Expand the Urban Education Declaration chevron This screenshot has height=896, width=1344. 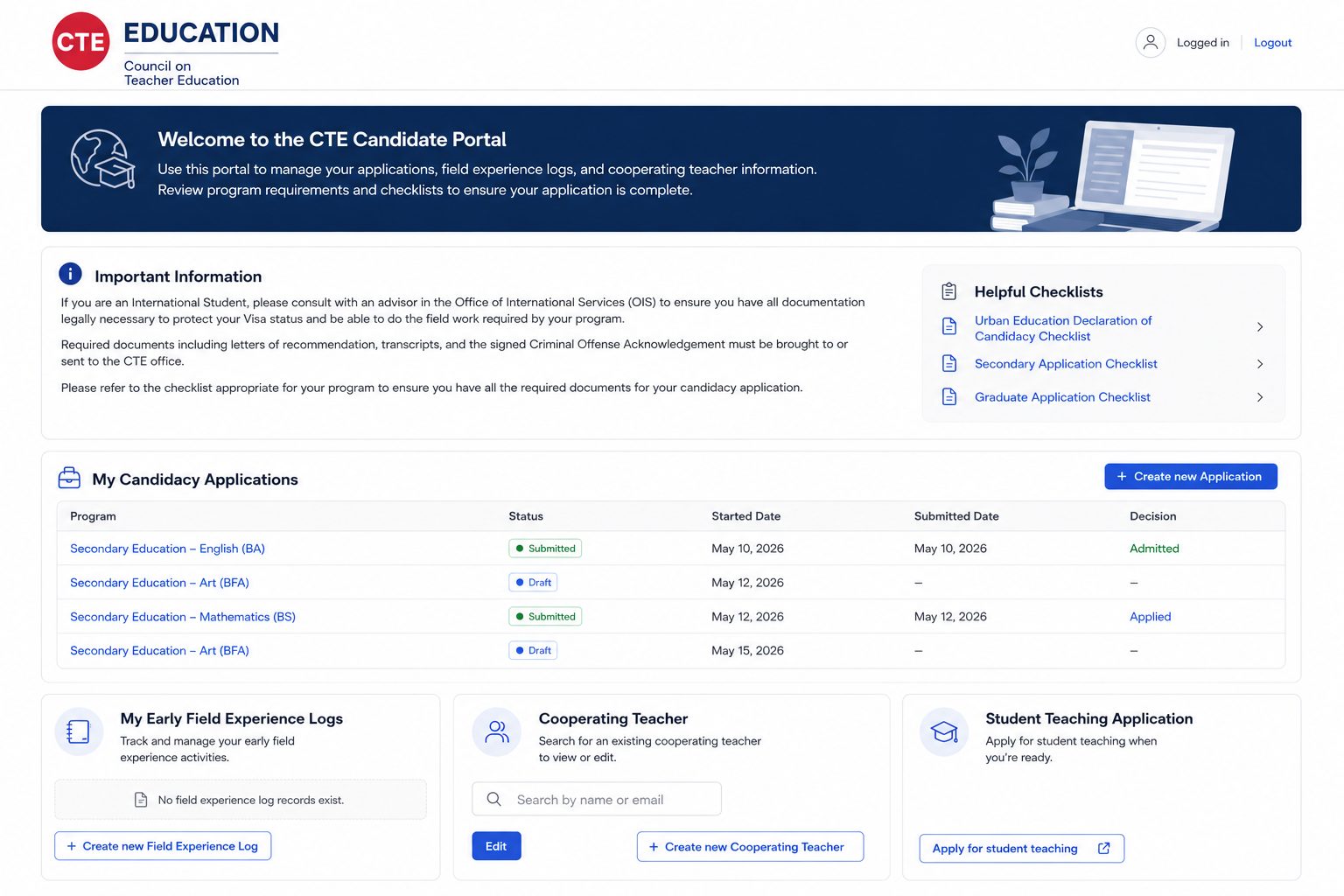pos(1260,326)
